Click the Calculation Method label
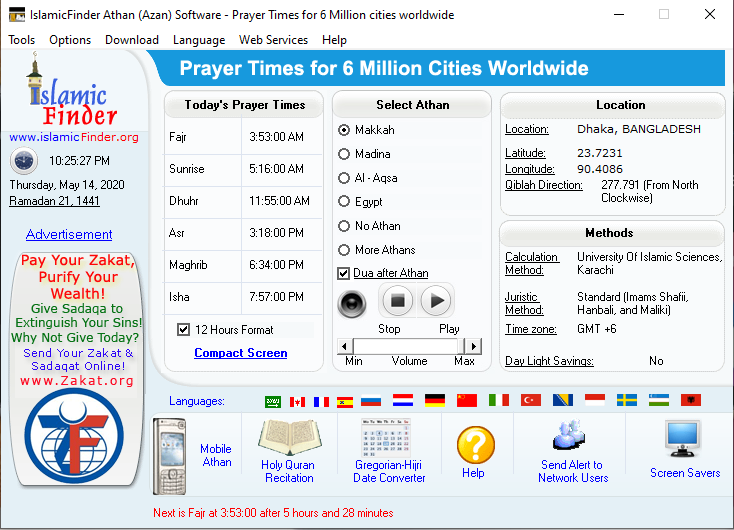The width and height of the screenshot is (734, 530). (x=531, y=263)
